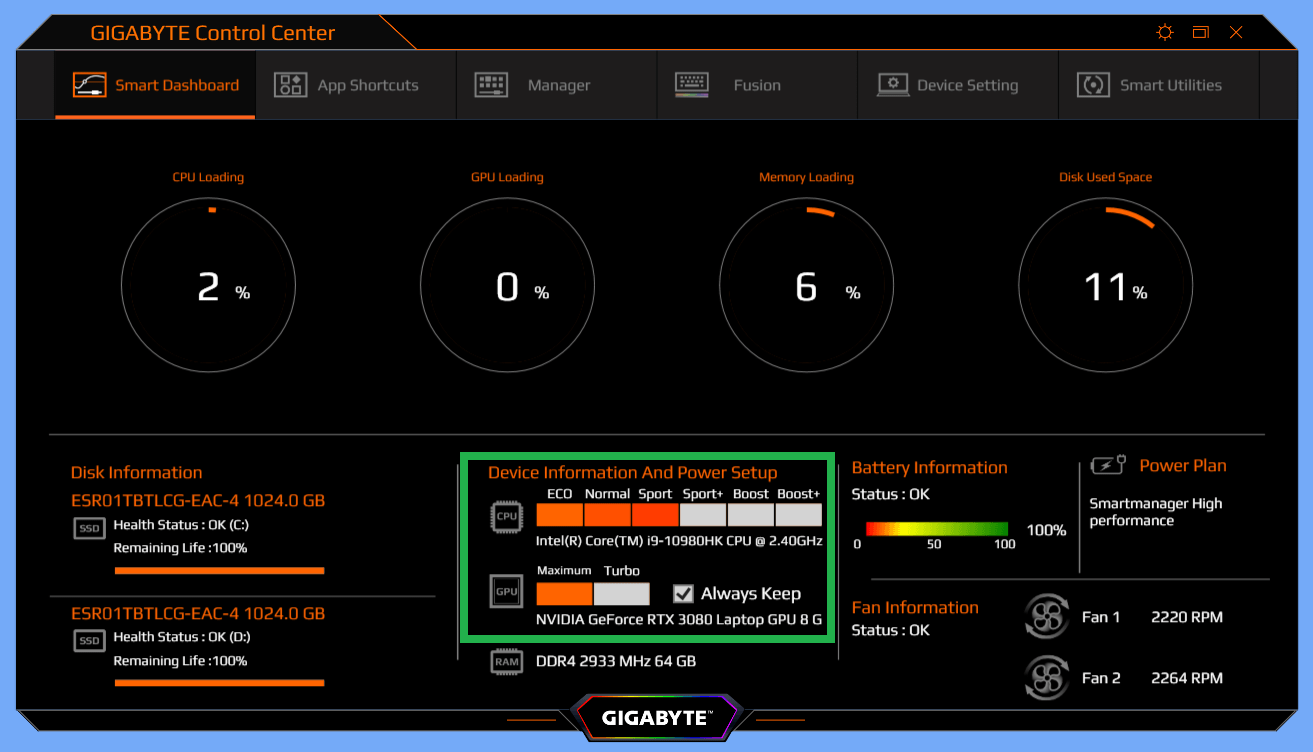Click the CPU chip icon
Image resolution: width=1313 pixels, height=752 pixels.
click(506, 517)
